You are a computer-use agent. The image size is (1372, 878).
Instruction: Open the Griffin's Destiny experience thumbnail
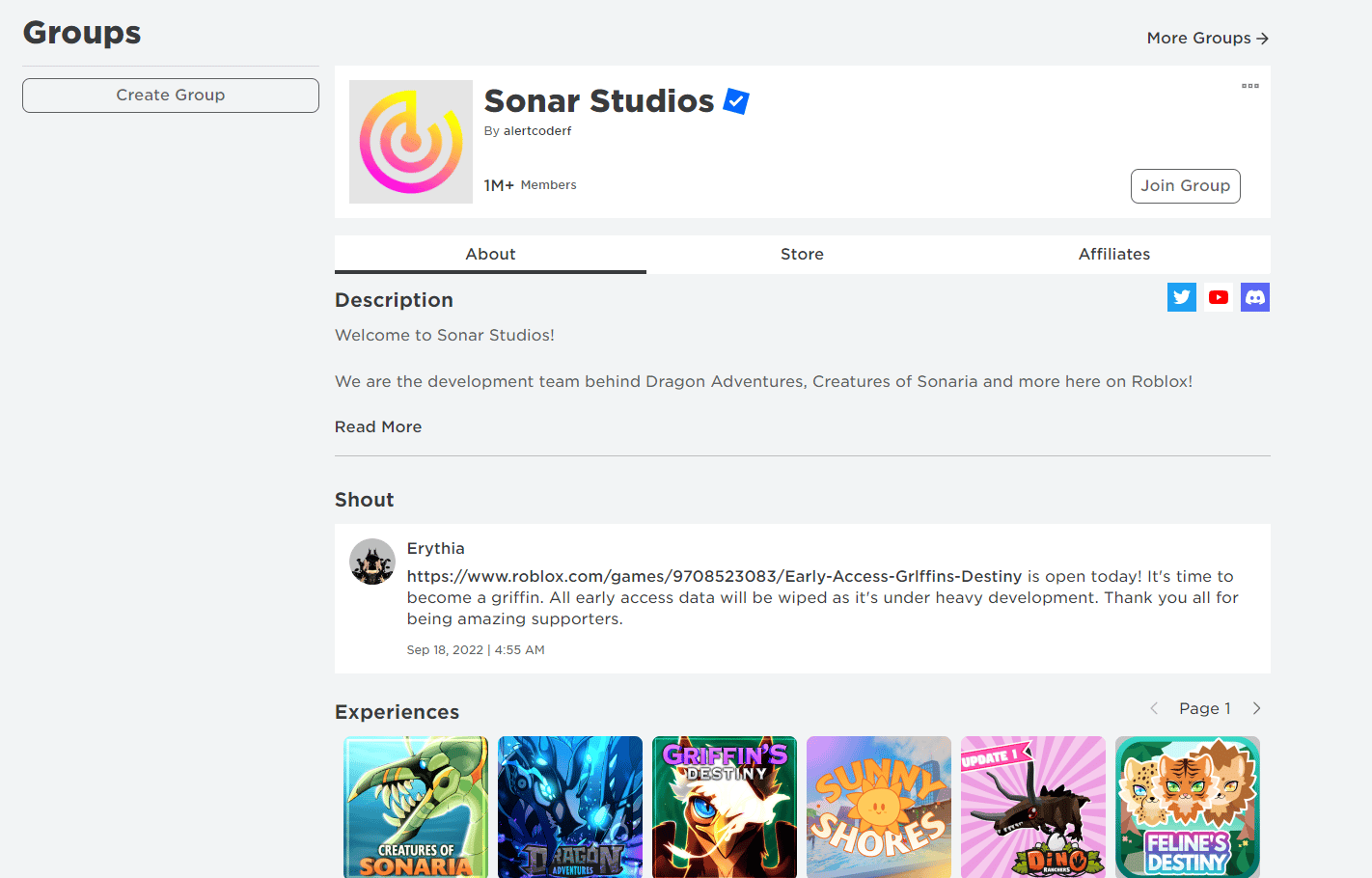(725, 807)
